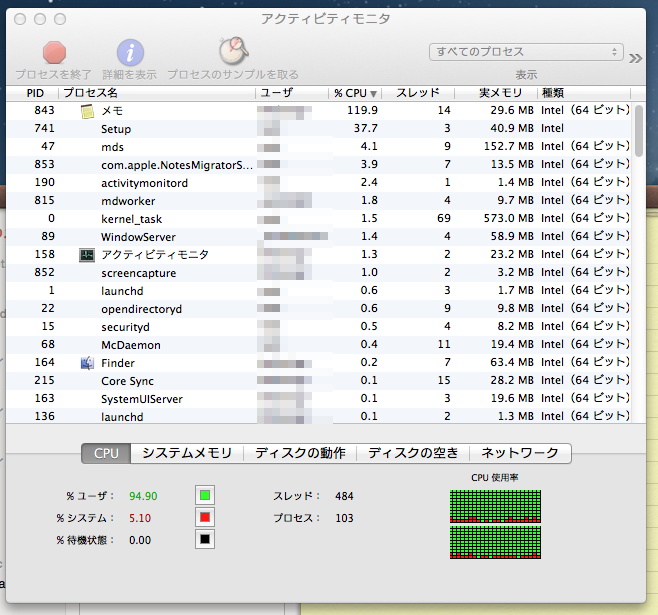Click the アクティビティモニタ app icon in list
Viewport: 658px width, 615px height.
[87, 255]
